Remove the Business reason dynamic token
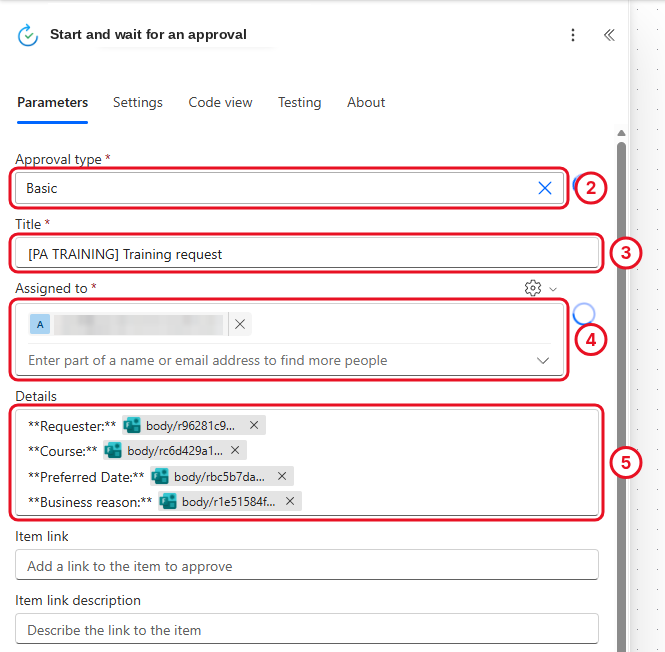Viewport: 665px width, 652px height. [x=290, y=501]
